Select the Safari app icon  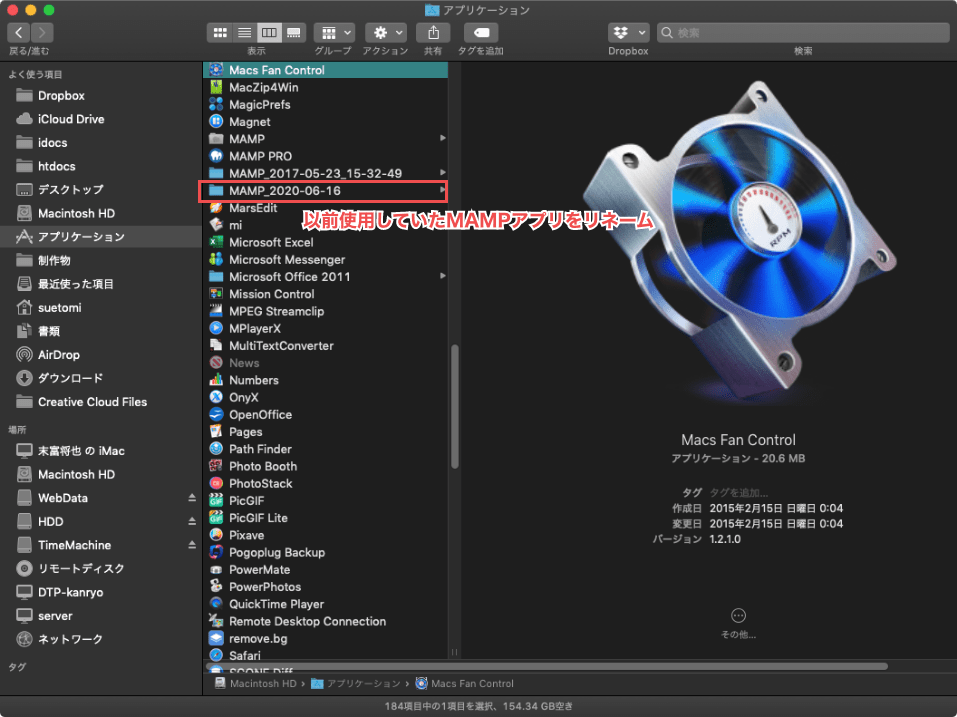point(216,655)
